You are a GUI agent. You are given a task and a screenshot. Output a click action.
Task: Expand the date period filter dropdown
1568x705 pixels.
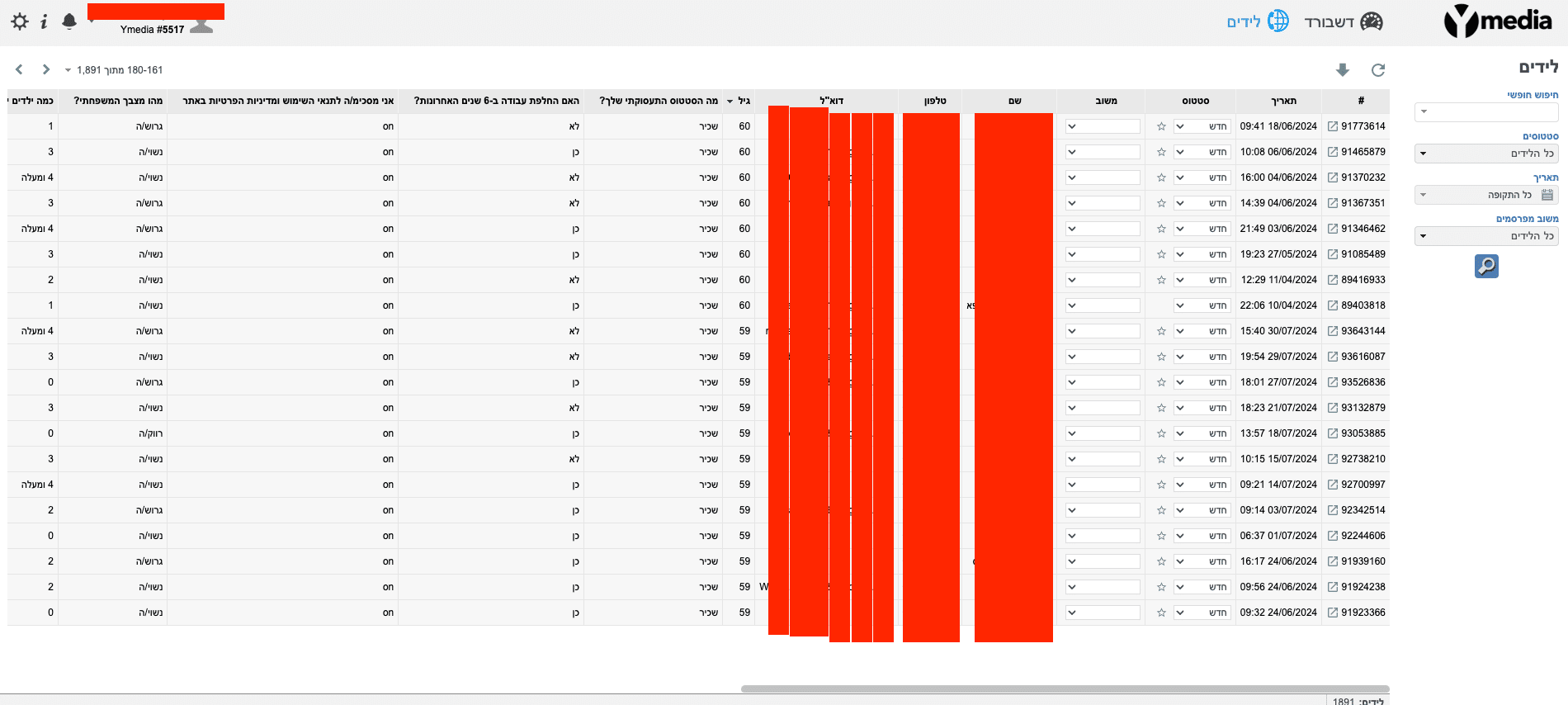click(1486, 195)
